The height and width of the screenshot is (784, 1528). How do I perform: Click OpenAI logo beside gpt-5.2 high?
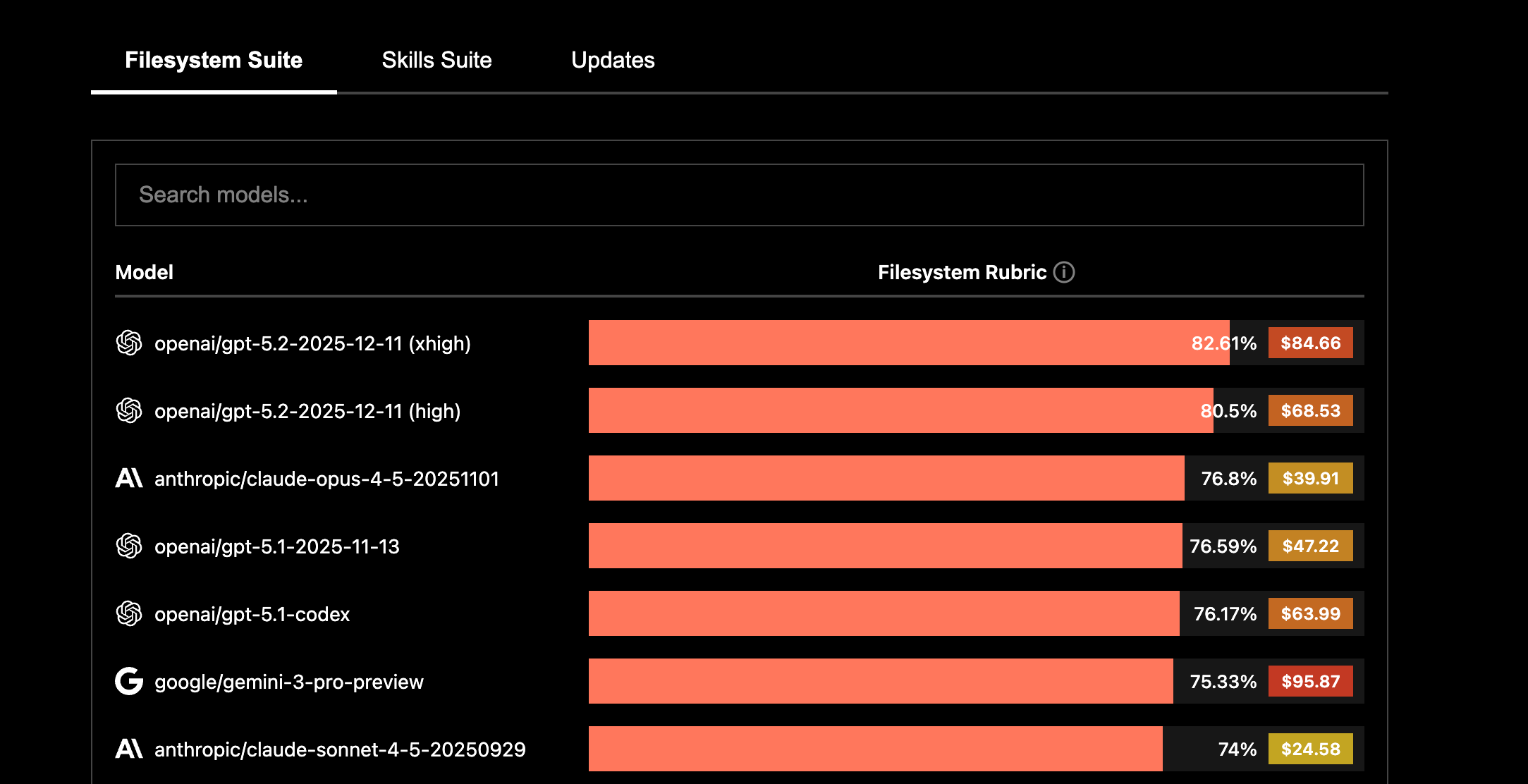tap(129, 411)
